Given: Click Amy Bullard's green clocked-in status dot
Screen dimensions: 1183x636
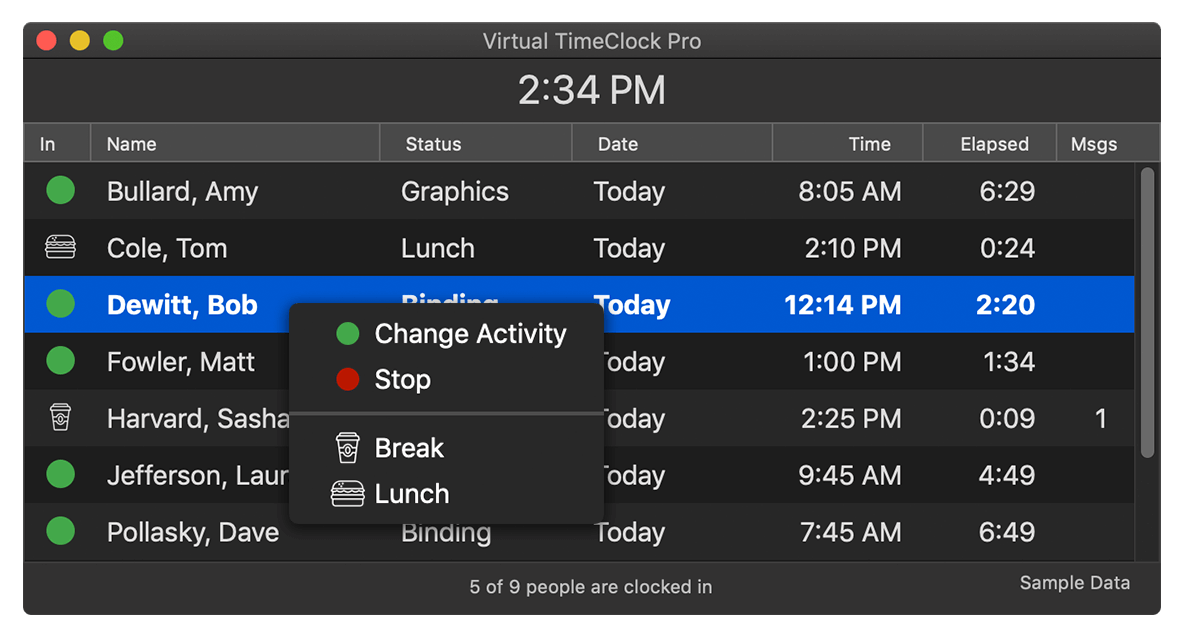Looking at the screenshot, I should [60, 190].
